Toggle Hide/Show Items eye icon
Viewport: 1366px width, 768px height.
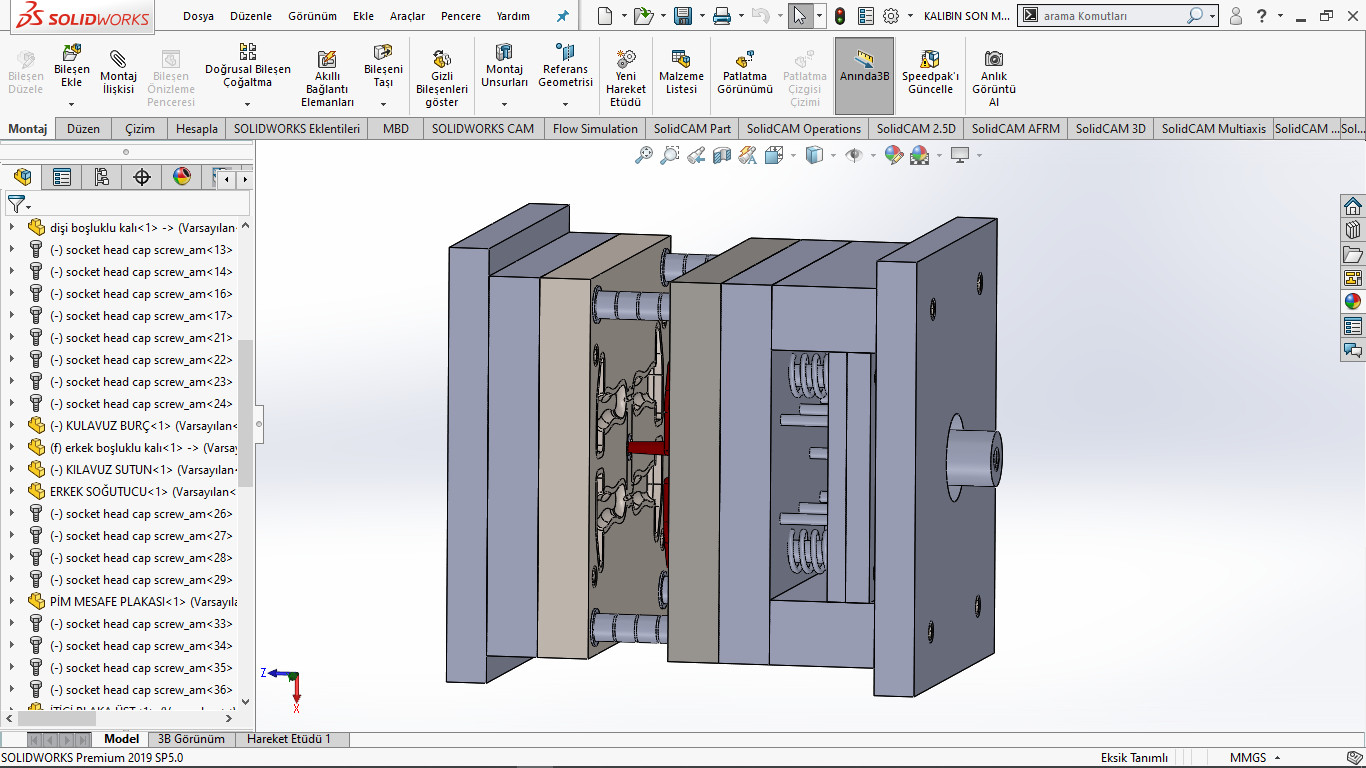coord(854,155)
